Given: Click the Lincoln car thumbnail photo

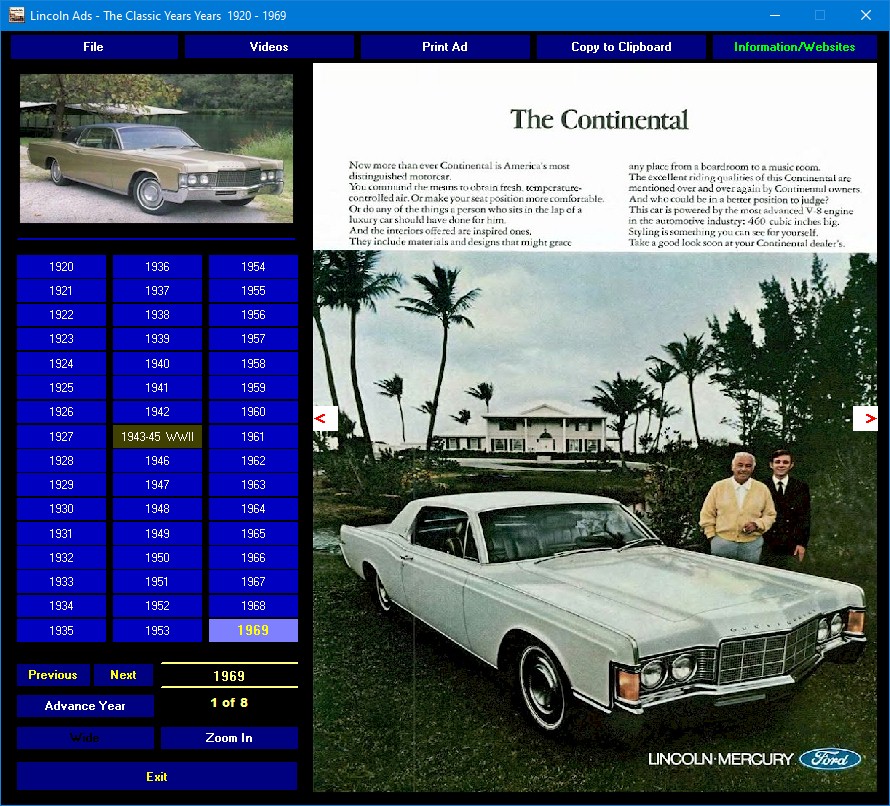Looking at the screenshot, I should coord(157,149).
